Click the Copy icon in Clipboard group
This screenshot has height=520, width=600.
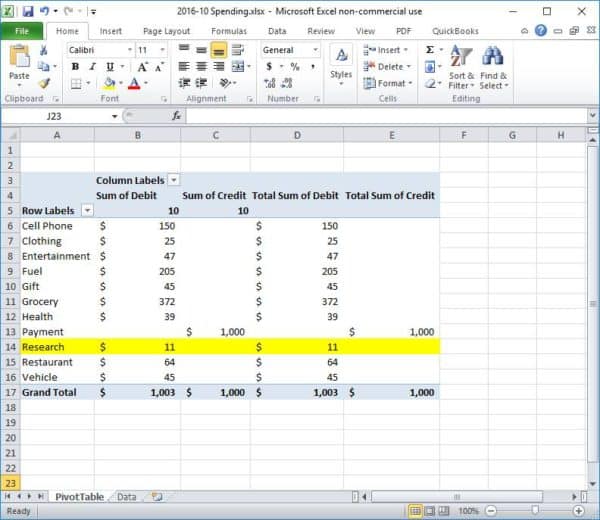coord(44,67)
